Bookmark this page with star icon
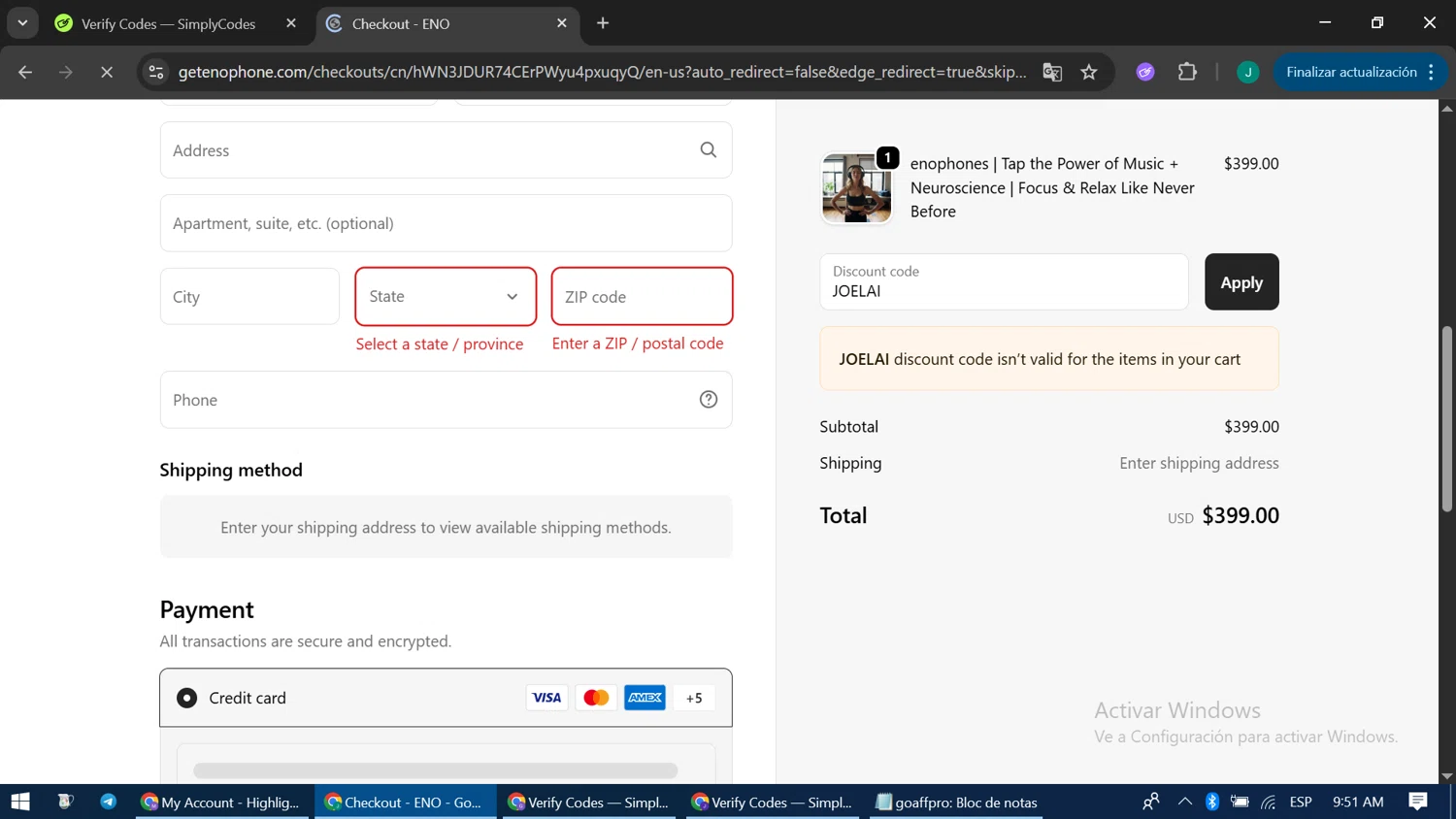The image size is (1456, 819). tap(1089, 72)
